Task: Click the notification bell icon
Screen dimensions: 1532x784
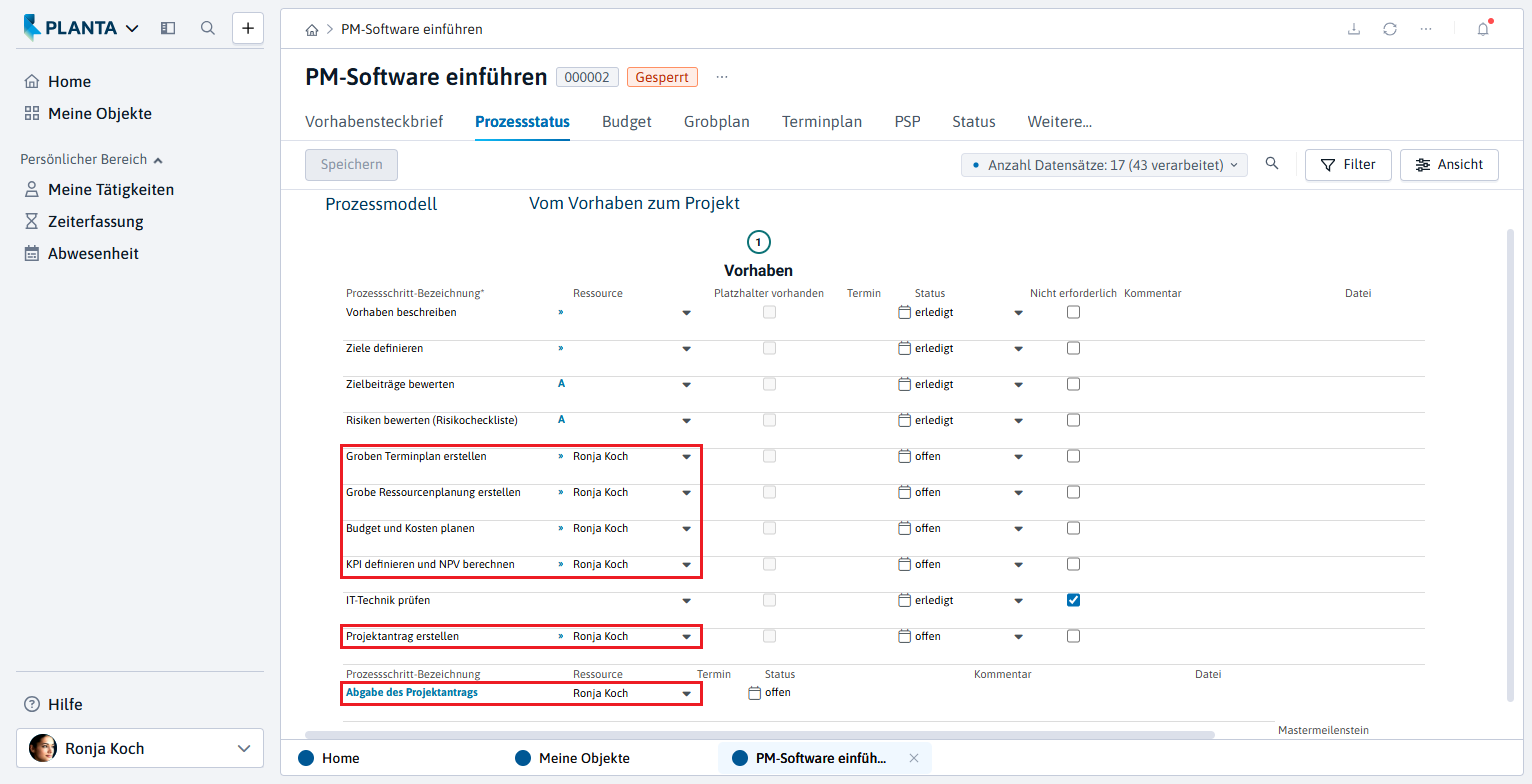Action: pos(1483,29)
